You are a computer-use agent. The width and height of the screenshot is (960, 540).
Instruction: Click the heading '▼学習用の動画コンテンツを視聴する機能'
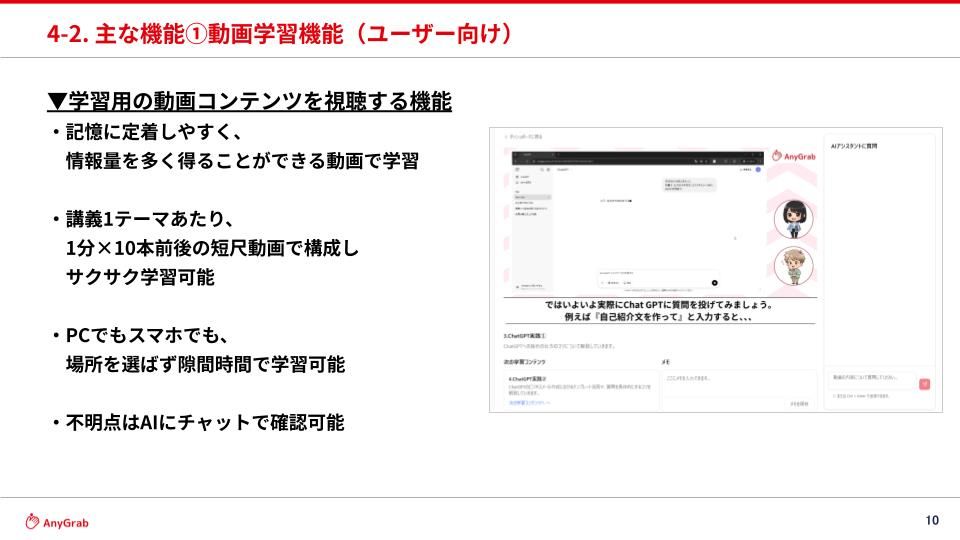point(250,101)
